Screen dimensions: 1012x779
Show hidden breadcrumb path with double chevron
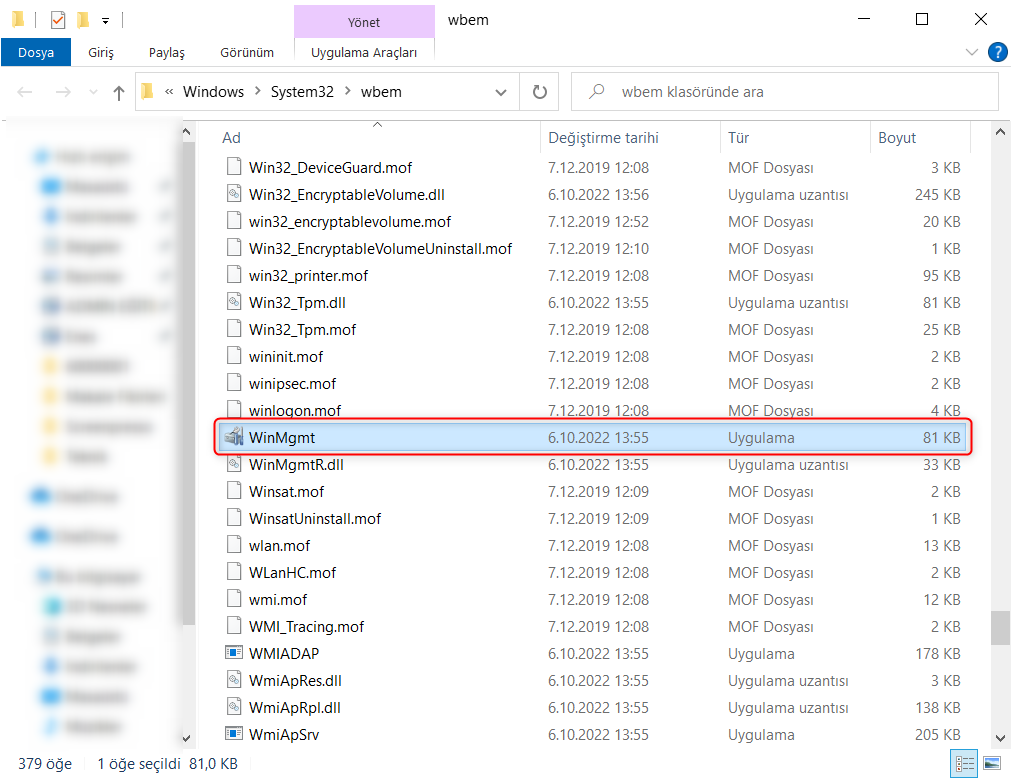[169, 92]
